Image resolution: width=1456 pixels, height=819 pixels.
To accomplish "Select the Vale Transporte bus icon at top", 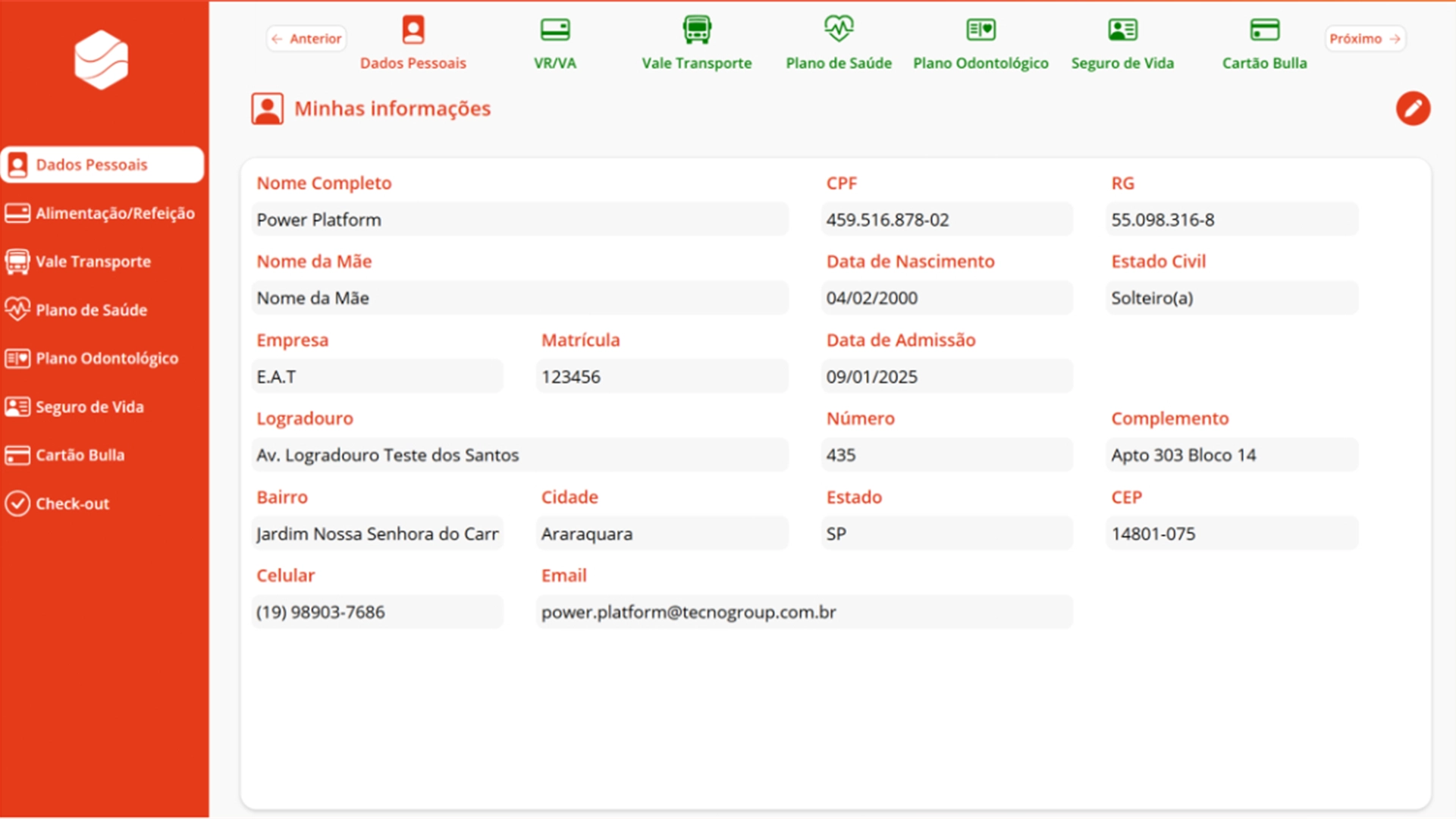I will pyautogui.click(x=697, y=30).
